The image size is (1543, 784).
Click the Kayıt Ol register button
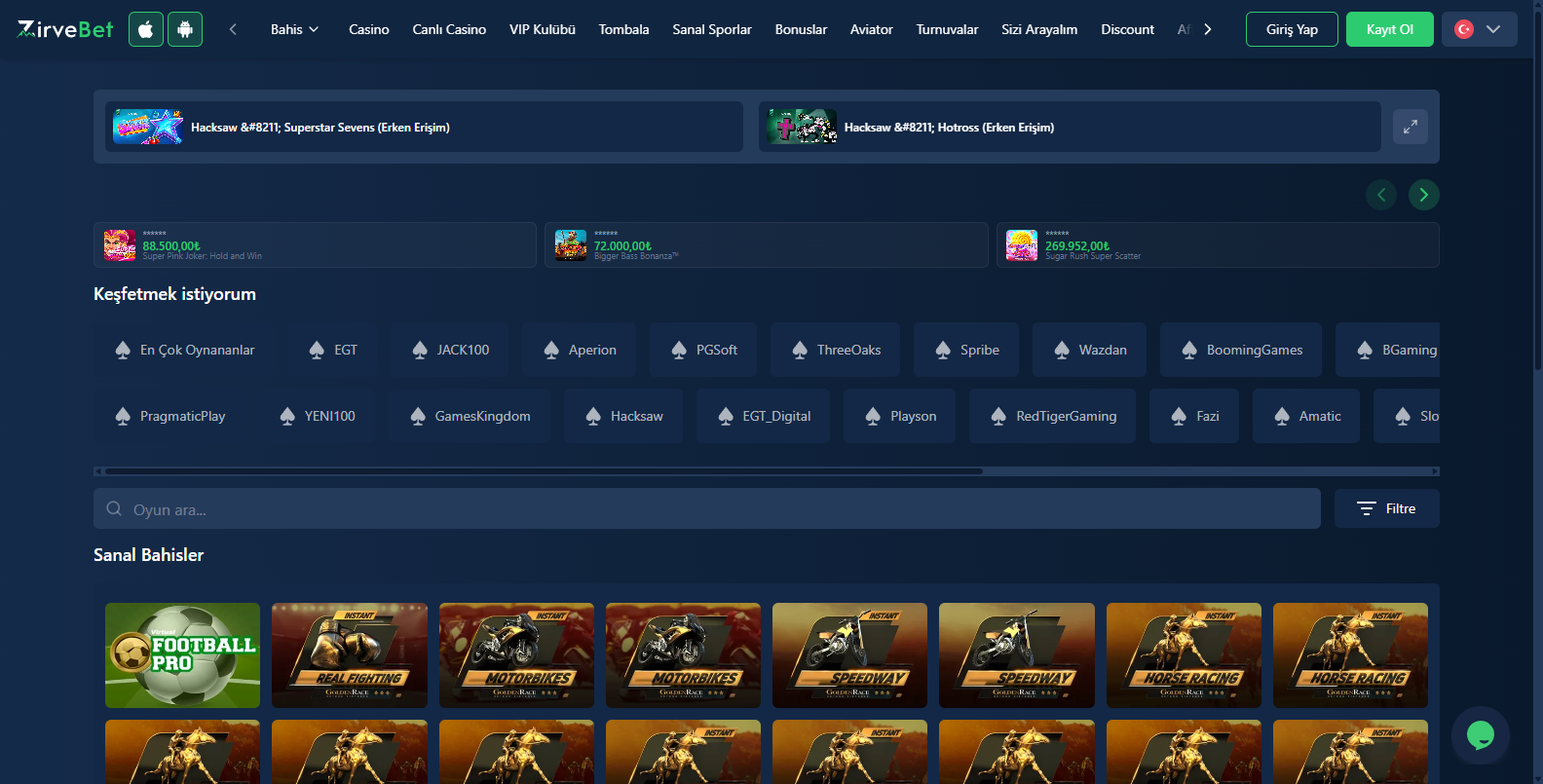coord(1390,29)
